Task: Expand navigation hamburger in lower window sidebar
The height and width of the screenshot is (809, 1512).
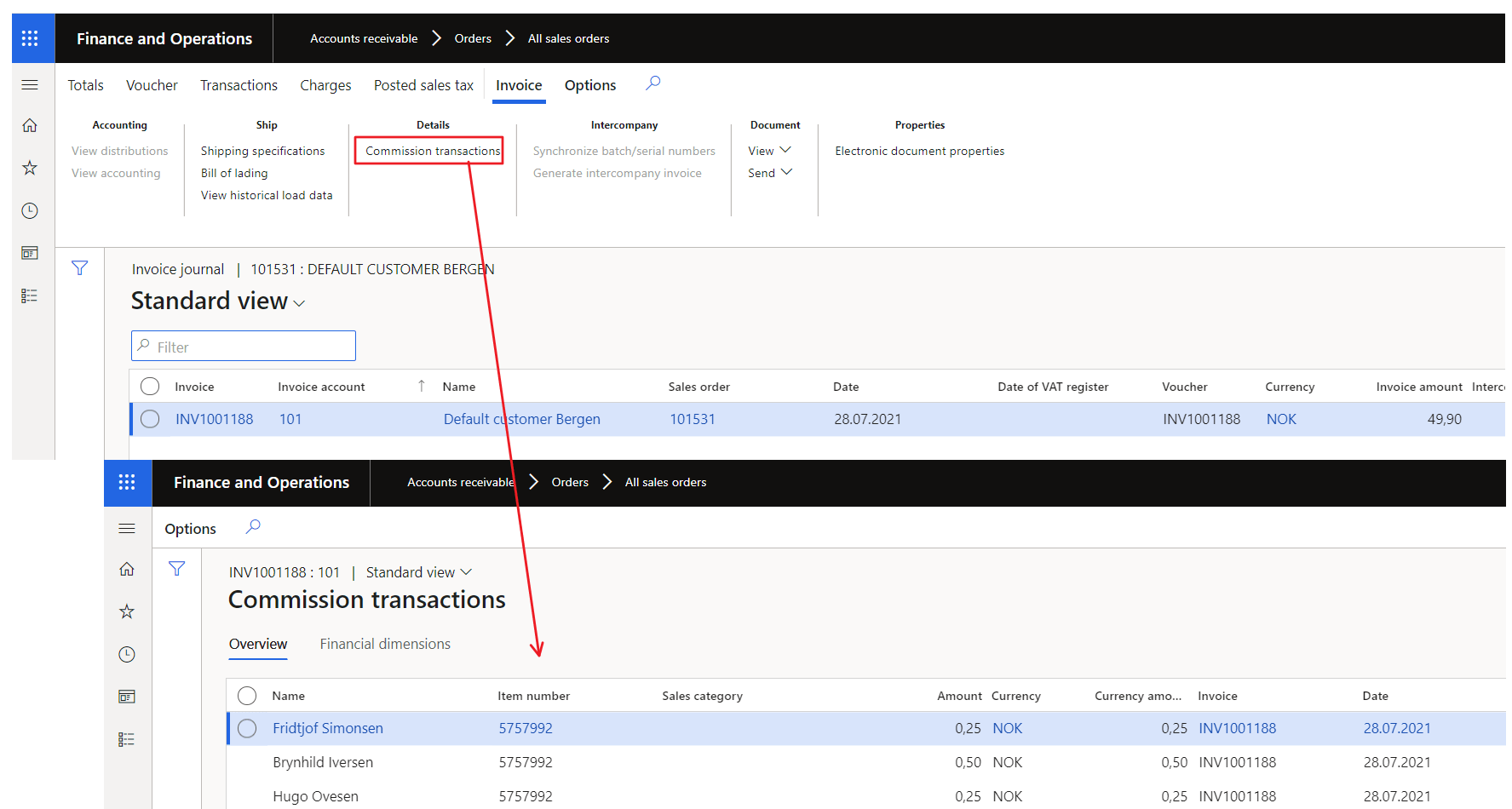Action: pos(127,529)
